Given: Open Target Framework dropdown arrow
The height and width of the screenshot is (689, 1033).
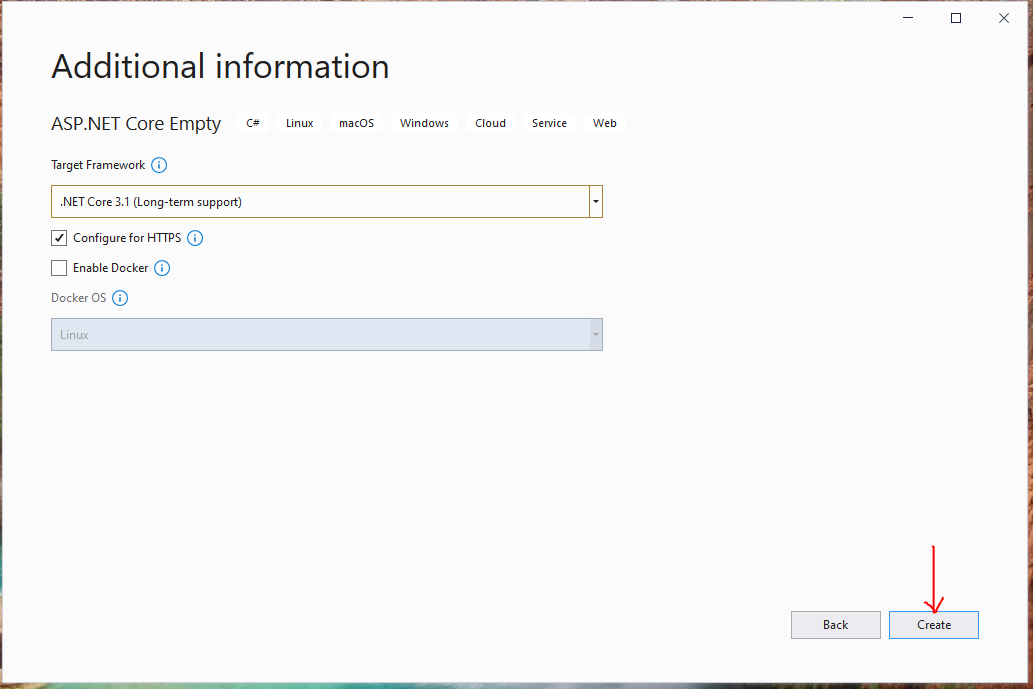Looking at the screenshot, I should coord(596,202).
